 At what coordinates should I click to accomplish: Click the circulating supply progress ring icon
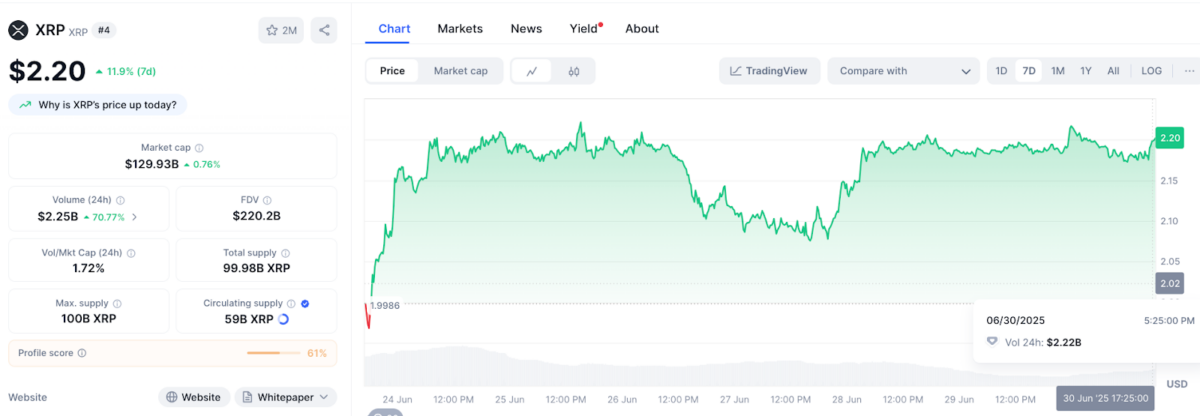(284, 319)
